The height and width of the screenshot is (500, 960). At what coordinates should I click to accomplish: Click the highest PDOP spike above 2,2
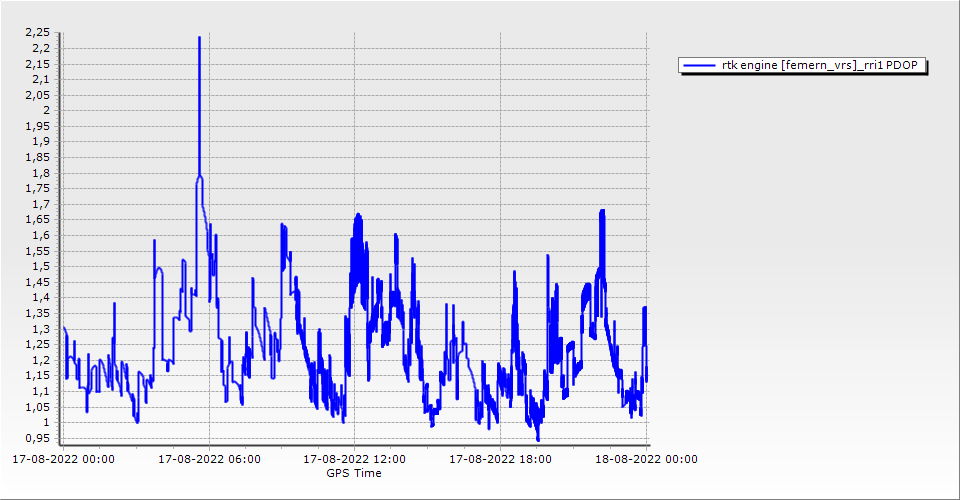[x=199, y=39]
